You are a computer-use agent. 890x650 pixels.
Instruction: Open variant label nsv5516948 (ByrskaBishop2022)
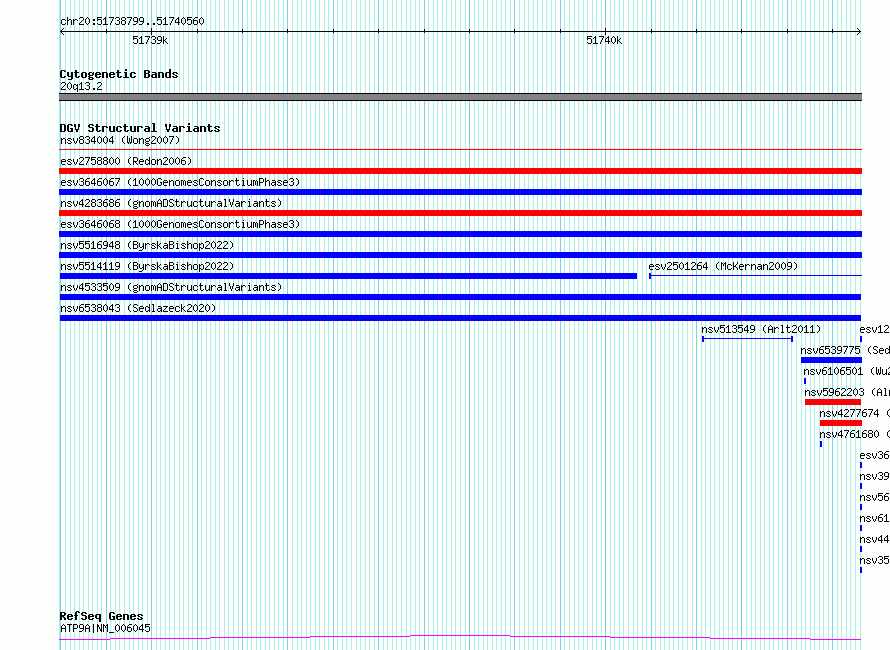147,245
